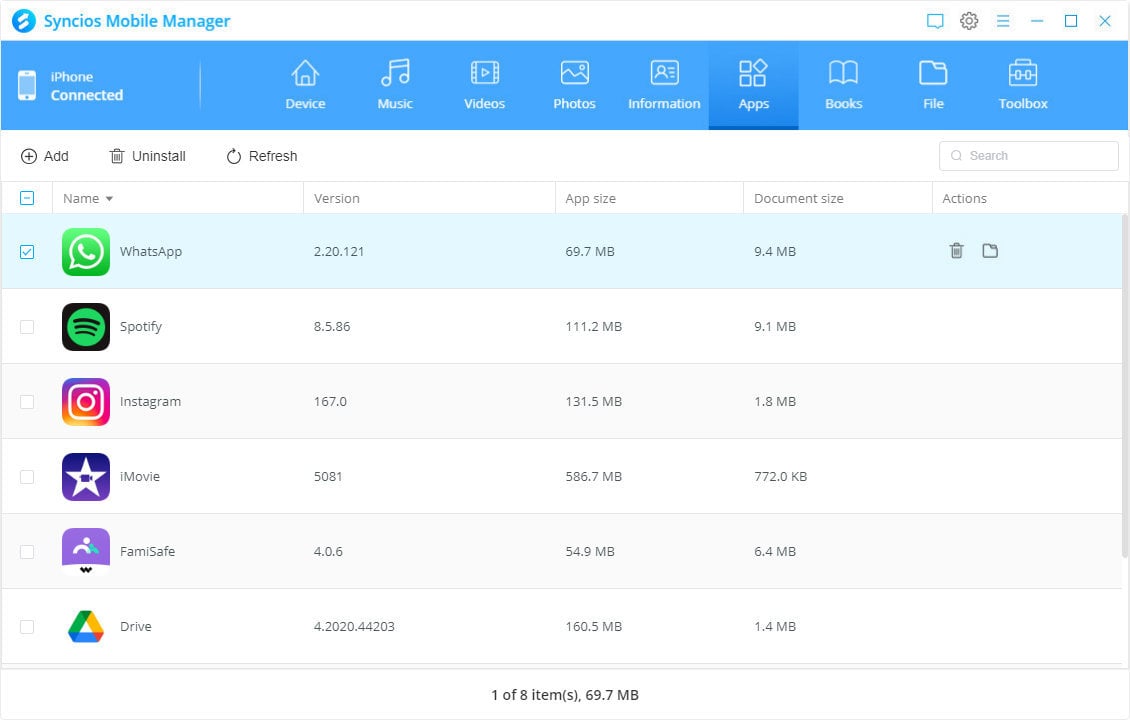This screenshot has width=1130, height=720.
Task: Select the iMovie checkbox
Action: coord(27,476)
